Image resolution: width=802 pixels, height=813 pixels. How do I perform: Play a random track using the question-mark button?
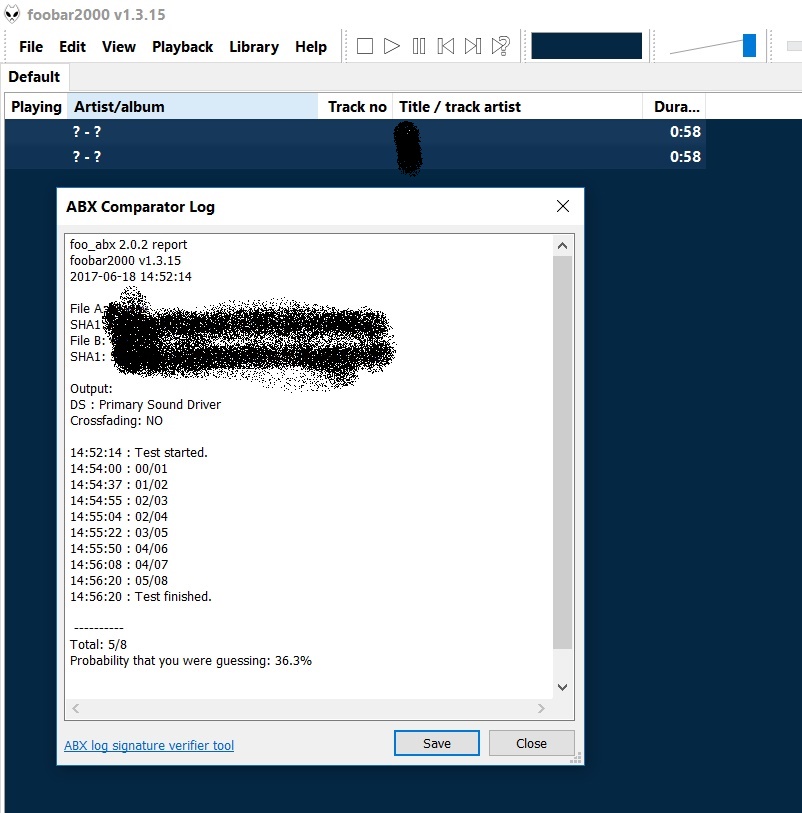(501, 46)
